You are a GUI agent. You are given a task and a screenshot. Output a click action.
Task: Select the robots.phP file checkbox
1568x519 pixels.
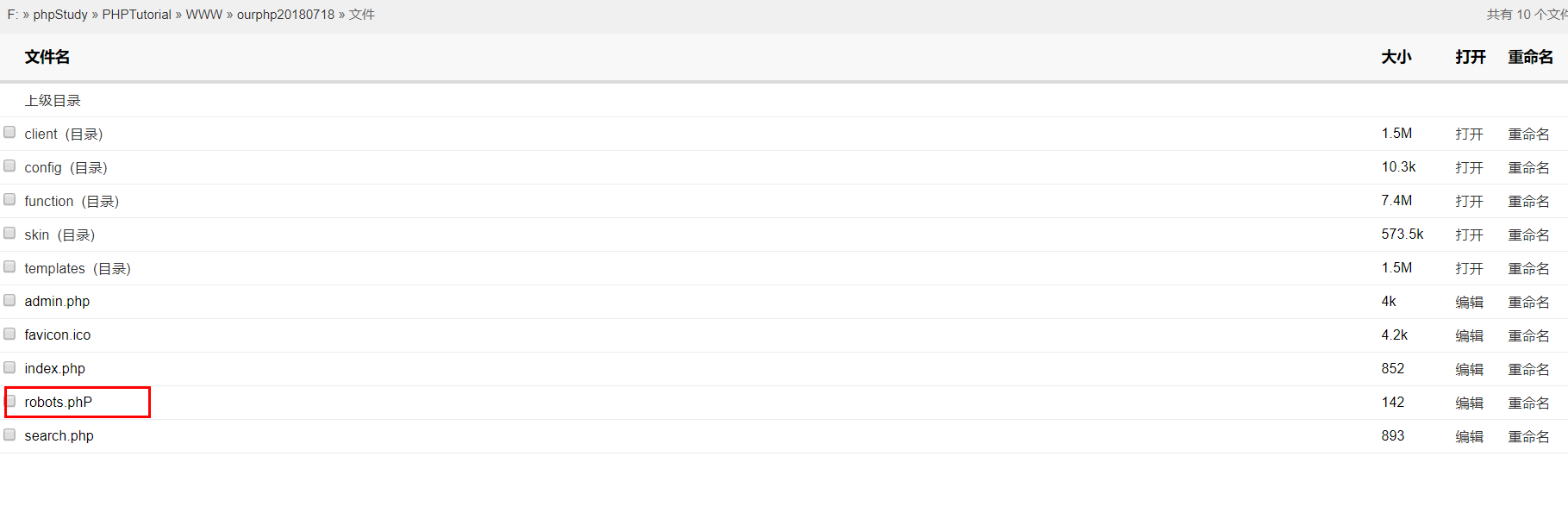[9, 401]
